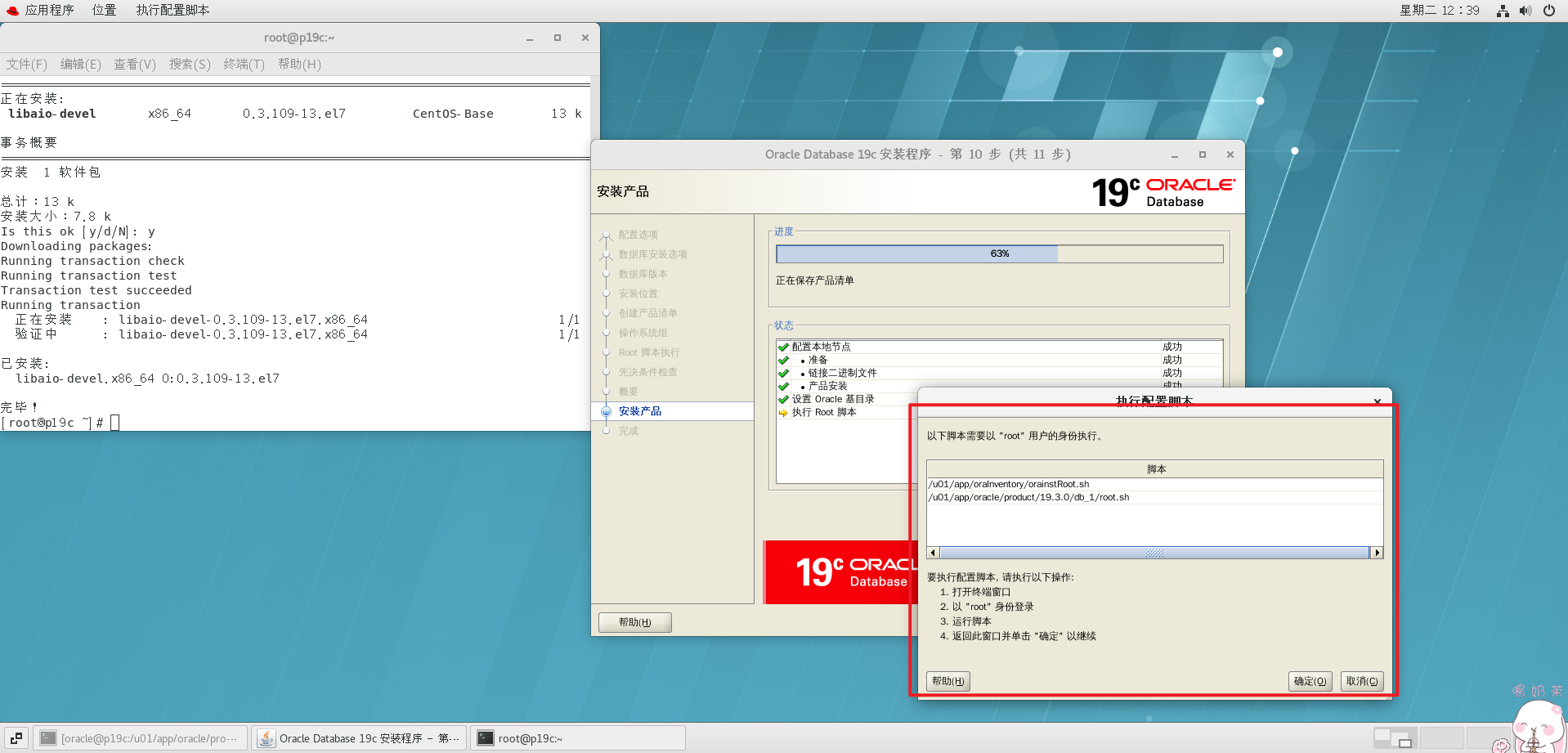Select the 完成 step in sidebar
Screen dimensions: 1568x753
(x=628, y=431)
